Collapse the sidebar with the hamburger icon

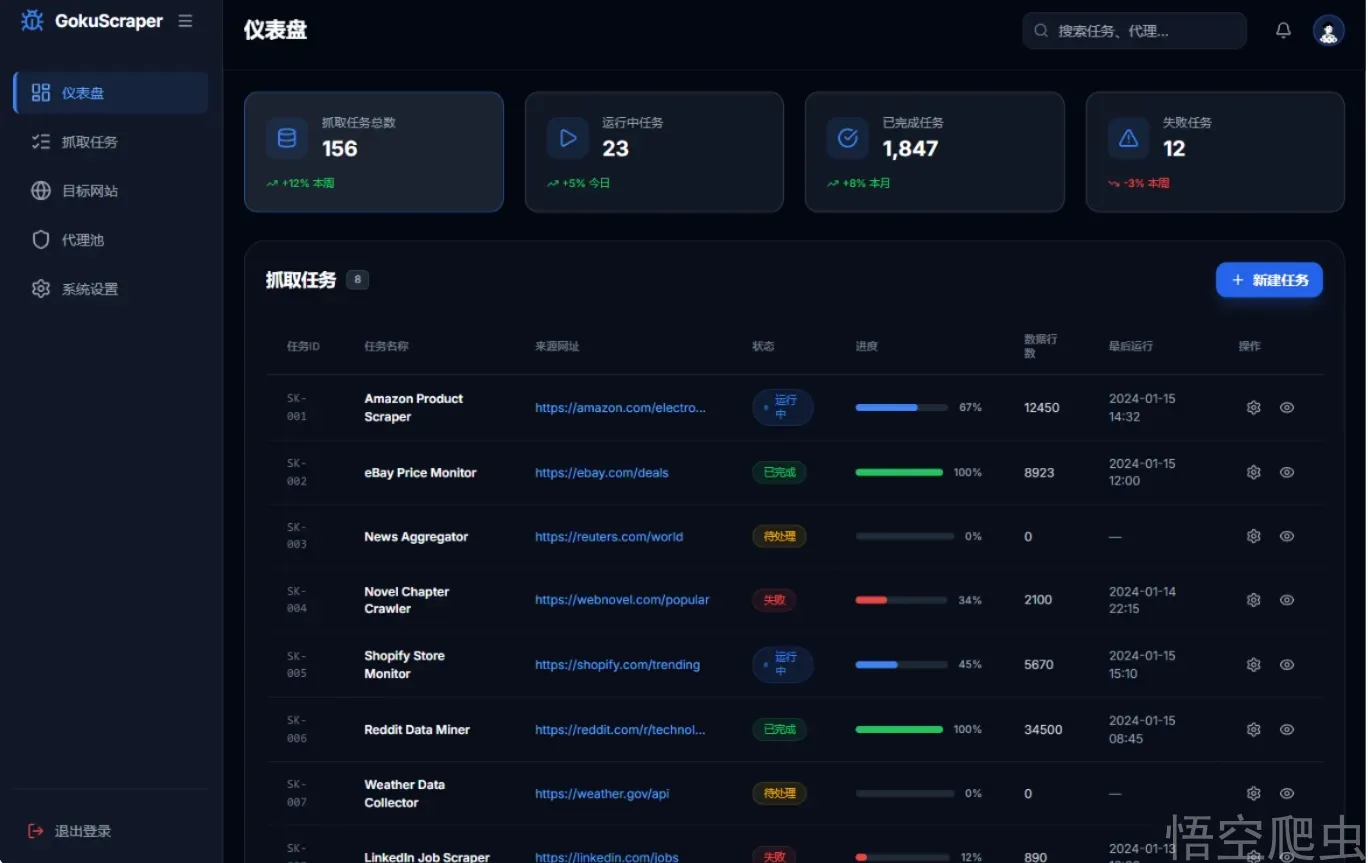click(185, 21)
